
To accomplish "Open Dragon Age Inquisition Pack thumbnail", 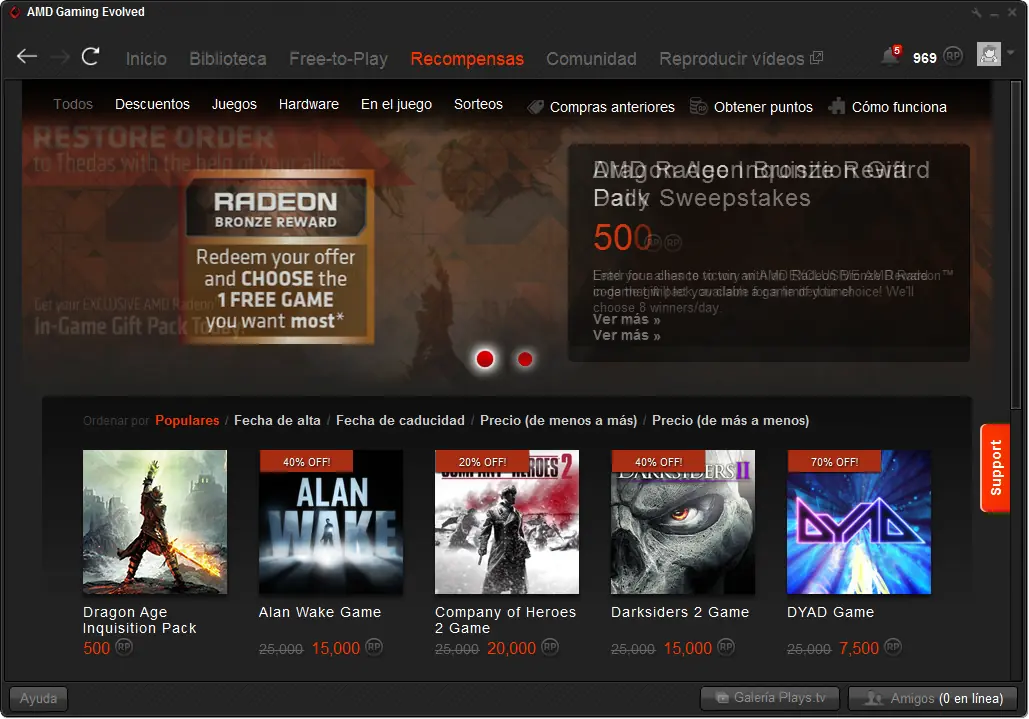I will pyautogui.click(x=155, y=522).
